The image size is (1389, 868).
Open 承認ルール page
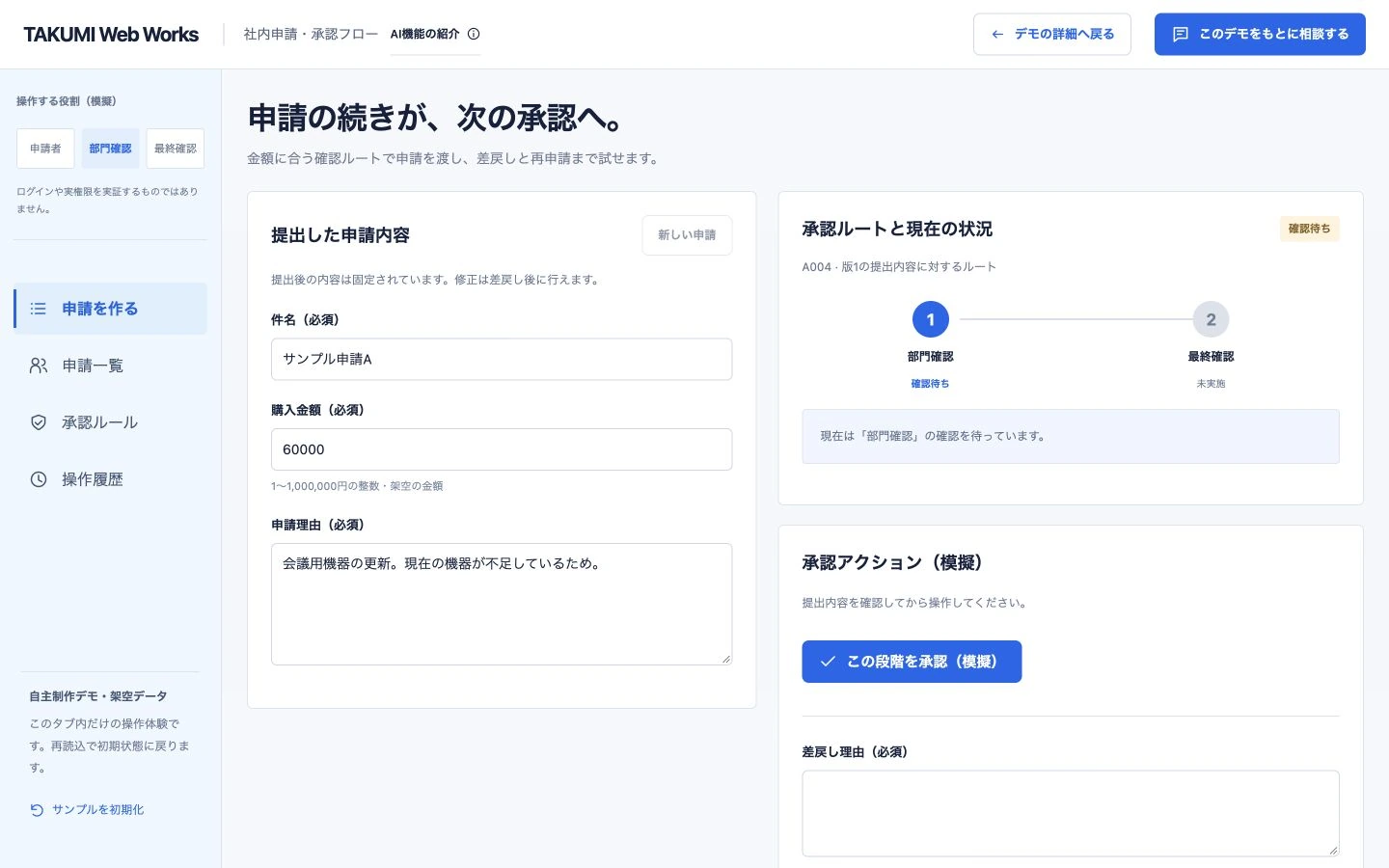pos(110,422)
